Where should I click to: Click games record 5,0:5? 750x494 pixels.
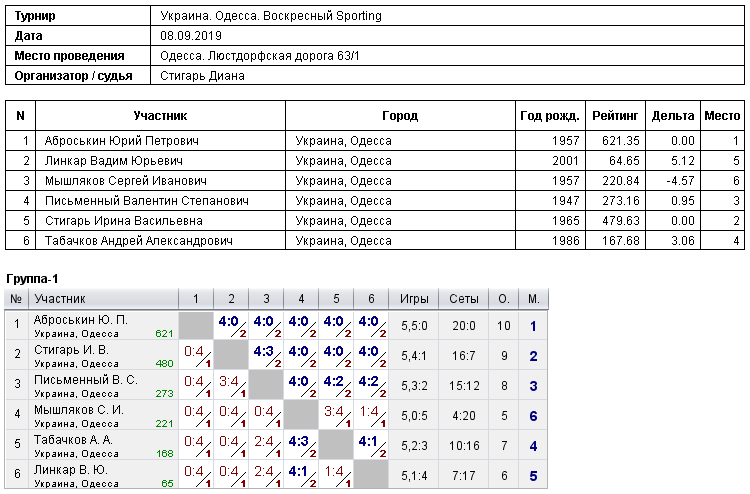414,416
